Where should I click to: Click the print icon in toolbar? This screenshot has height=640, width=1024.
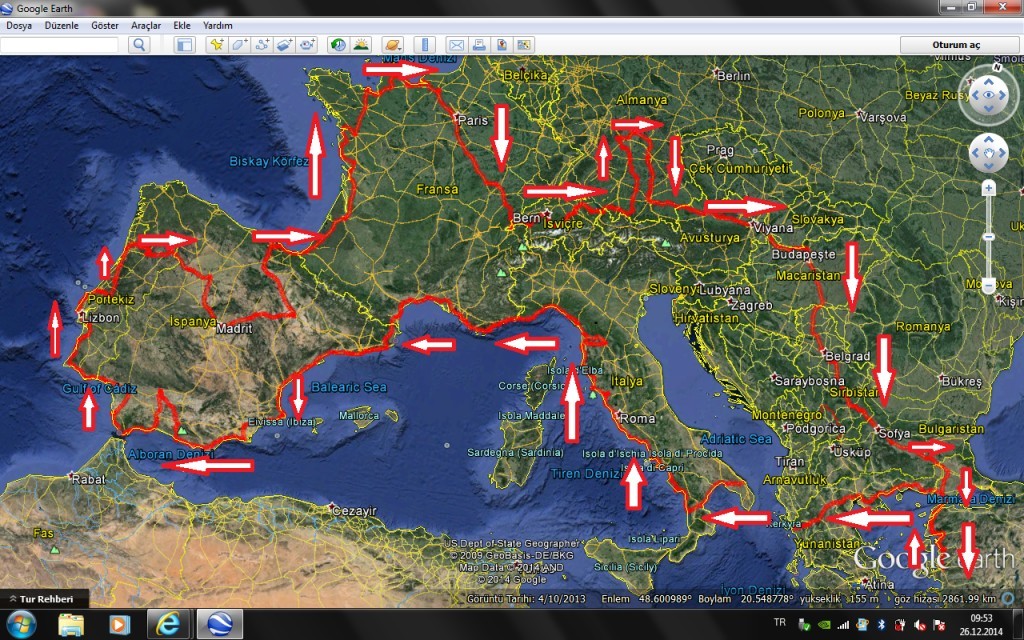coord(479,45)
